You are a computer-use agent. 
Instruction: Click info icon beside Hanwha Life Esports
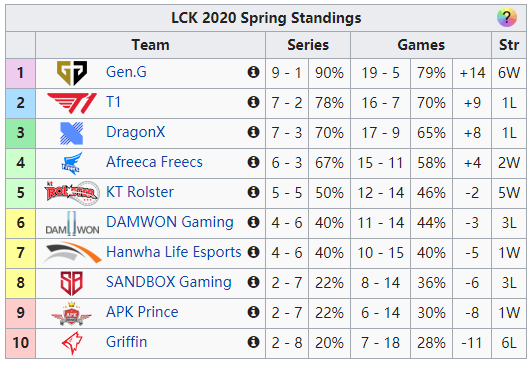coord(253,252)
